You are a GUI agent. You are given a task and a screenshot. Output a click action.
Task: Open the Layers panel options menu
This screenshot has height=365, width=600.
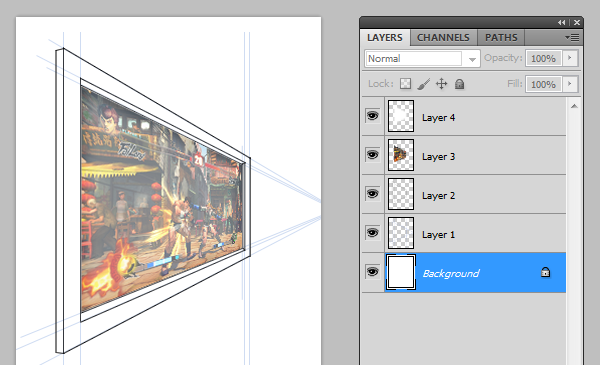point(572,37)
